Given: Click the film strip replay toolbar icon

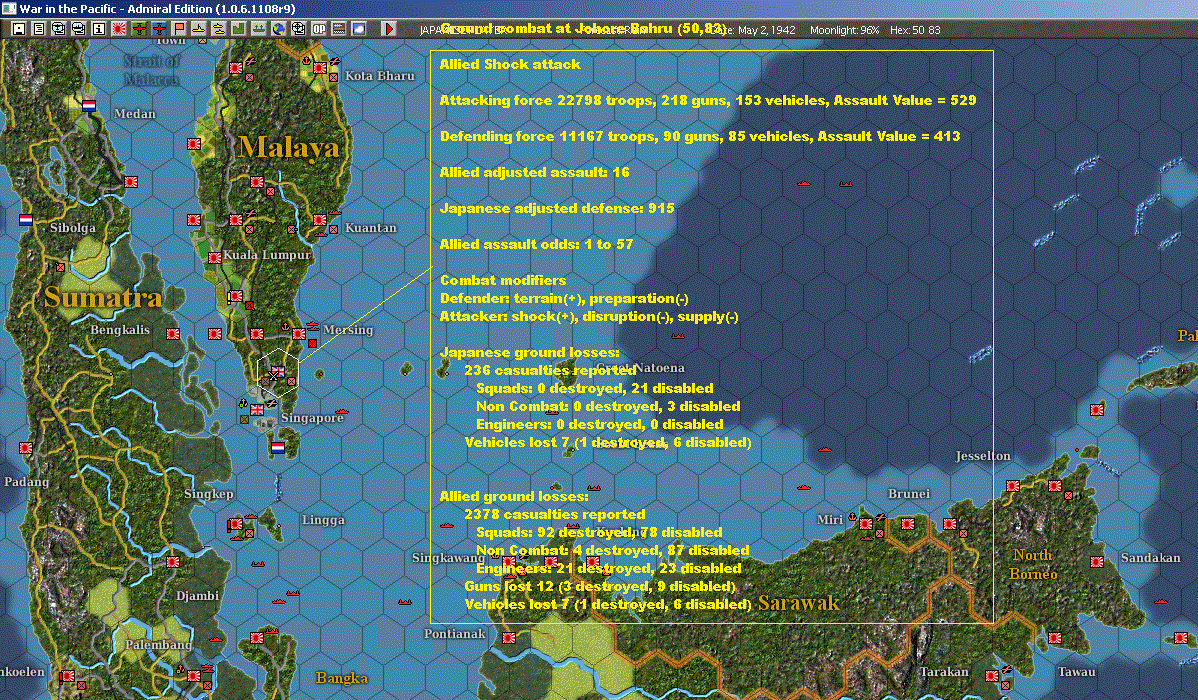Looking at the screenshot, I should (338, 29).
